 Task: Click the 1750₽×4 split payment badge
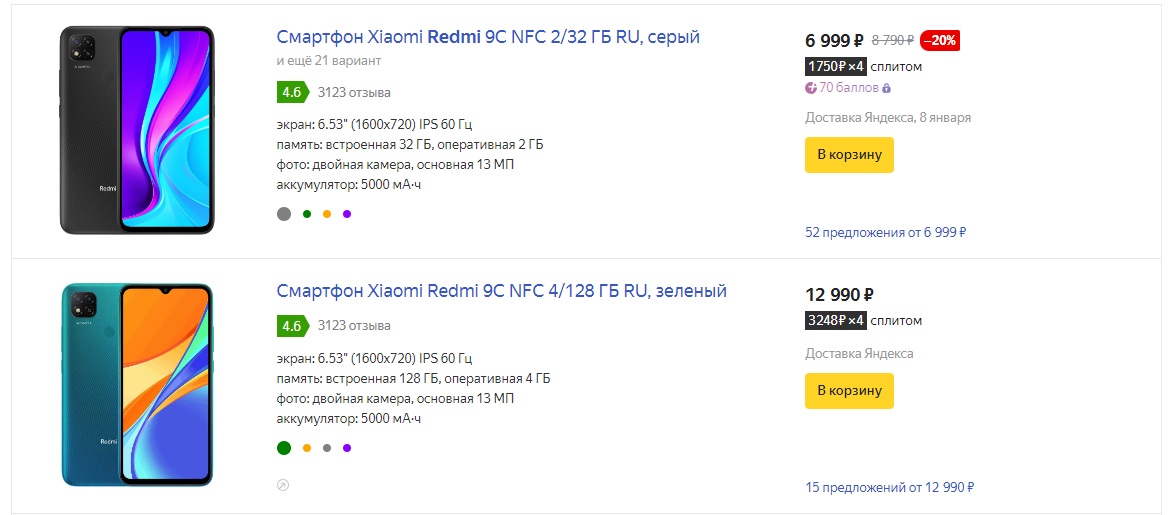[x=835, y=66]
